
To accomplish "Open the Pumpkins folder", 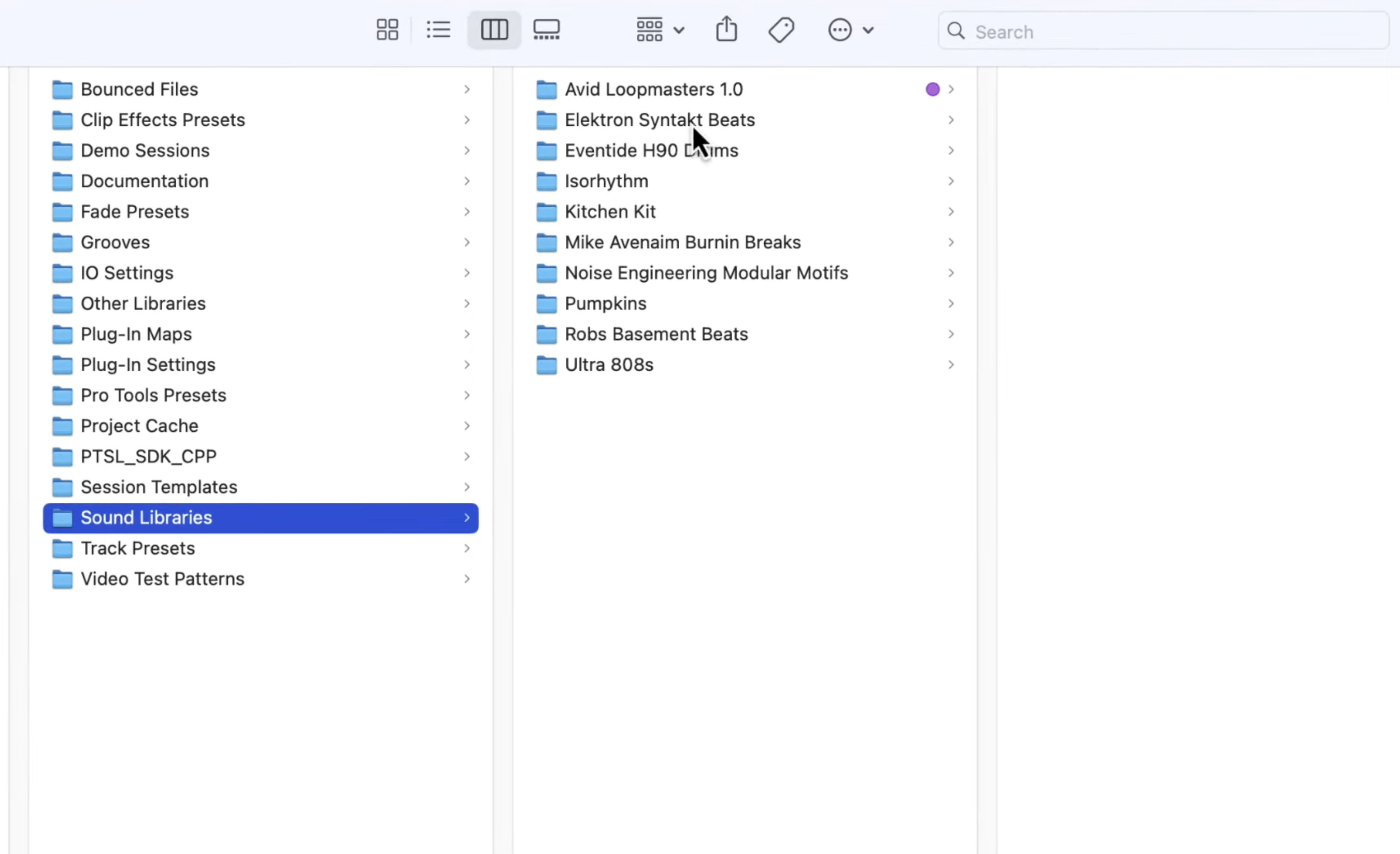I will point(605,303).
